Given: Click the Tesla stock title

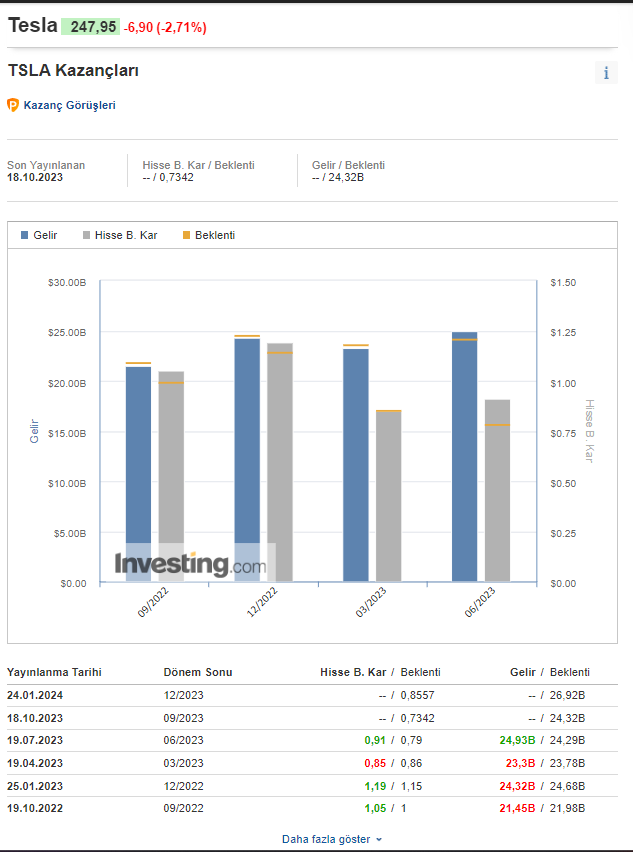Looking at the screenshot, I should (x=32, y=26).
